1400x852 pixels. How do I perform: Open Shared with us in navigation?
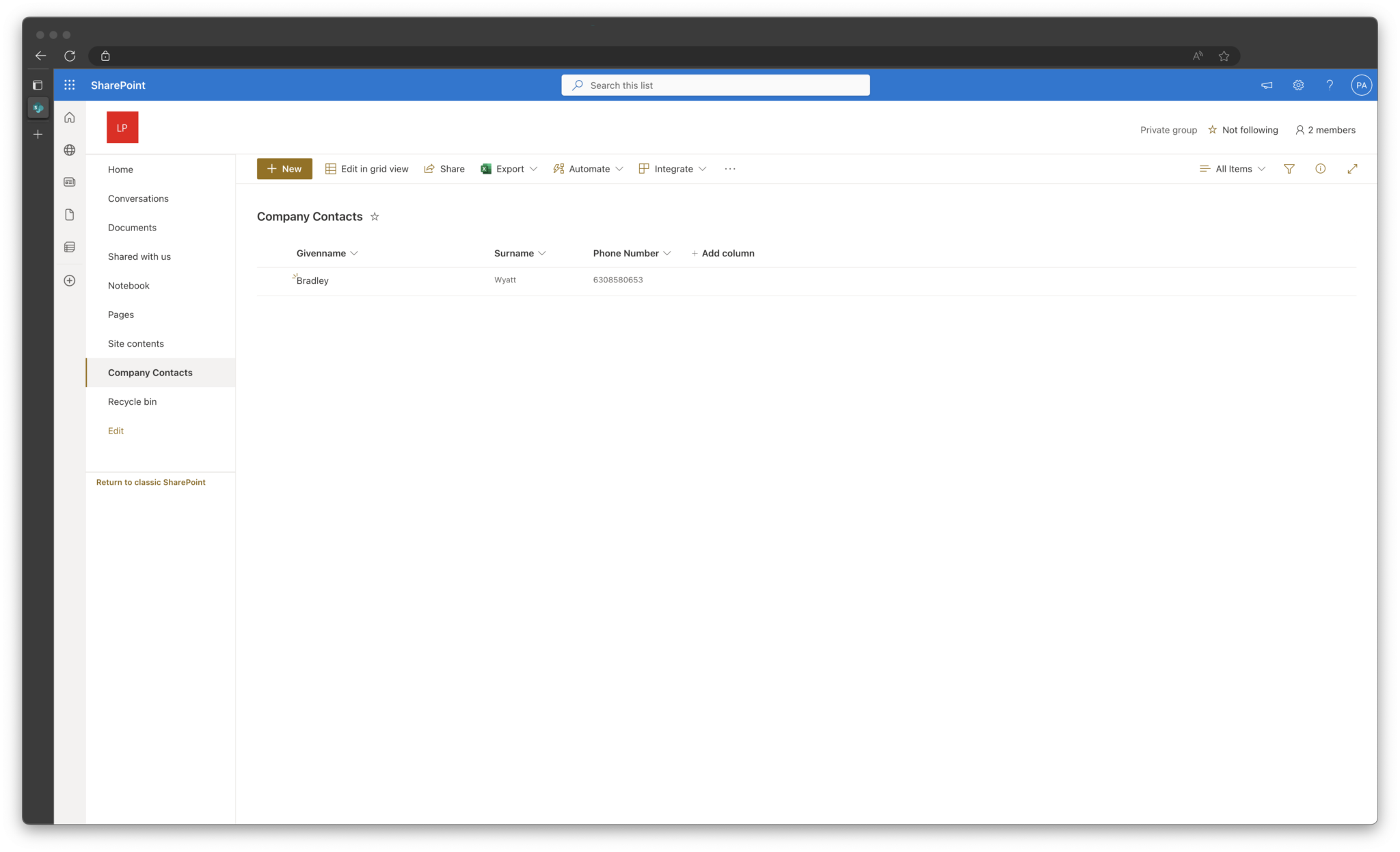(139, 256)
